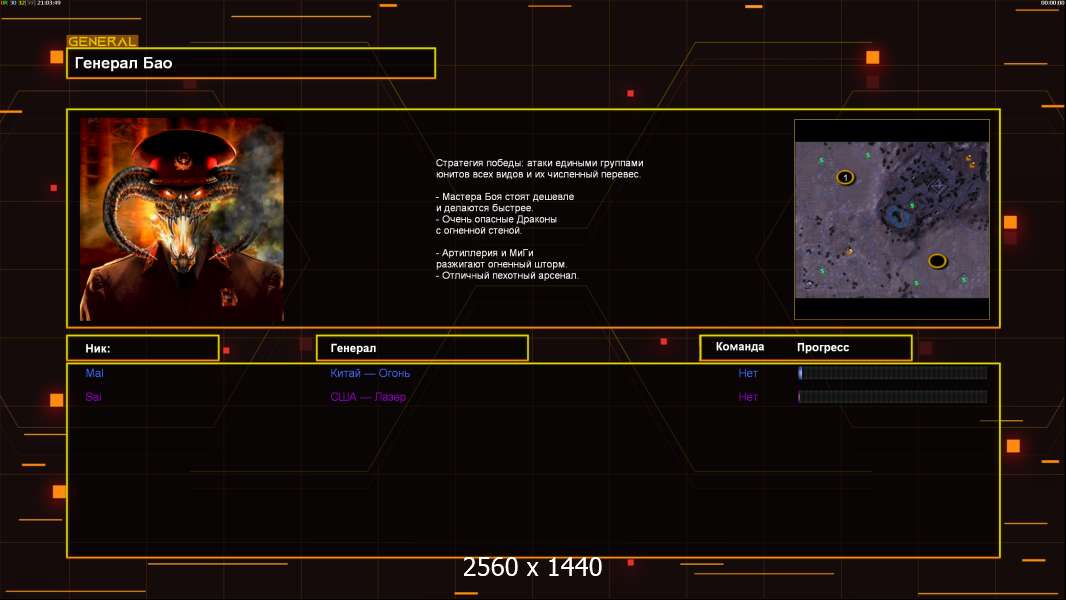
Task: Click the Нет team value for Mal
Action: click(748, 373)
